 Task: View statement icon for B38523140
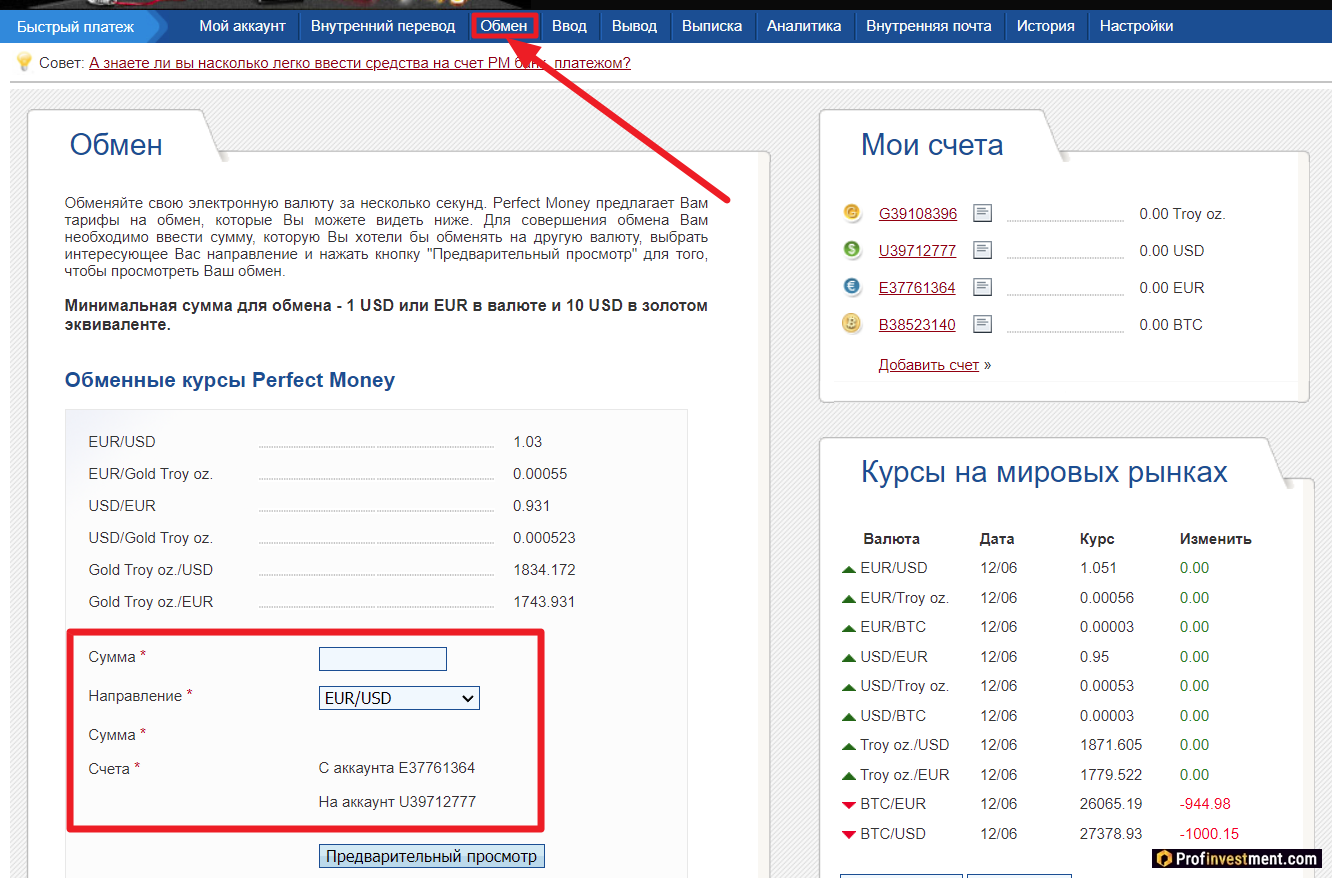pos(983,324)
